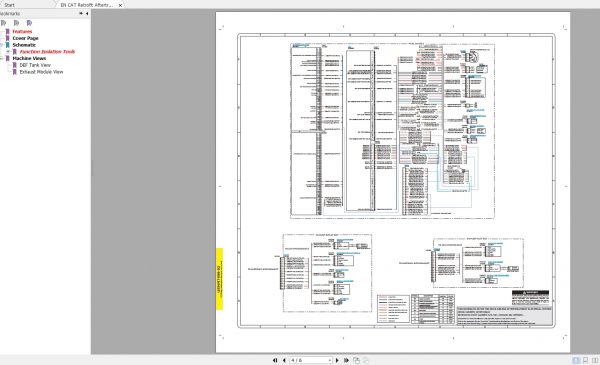Collapse the Schematic bookmark tree node
Viewport: 600px width, 365px height.
pyautogui.click(x=2, y=45)
